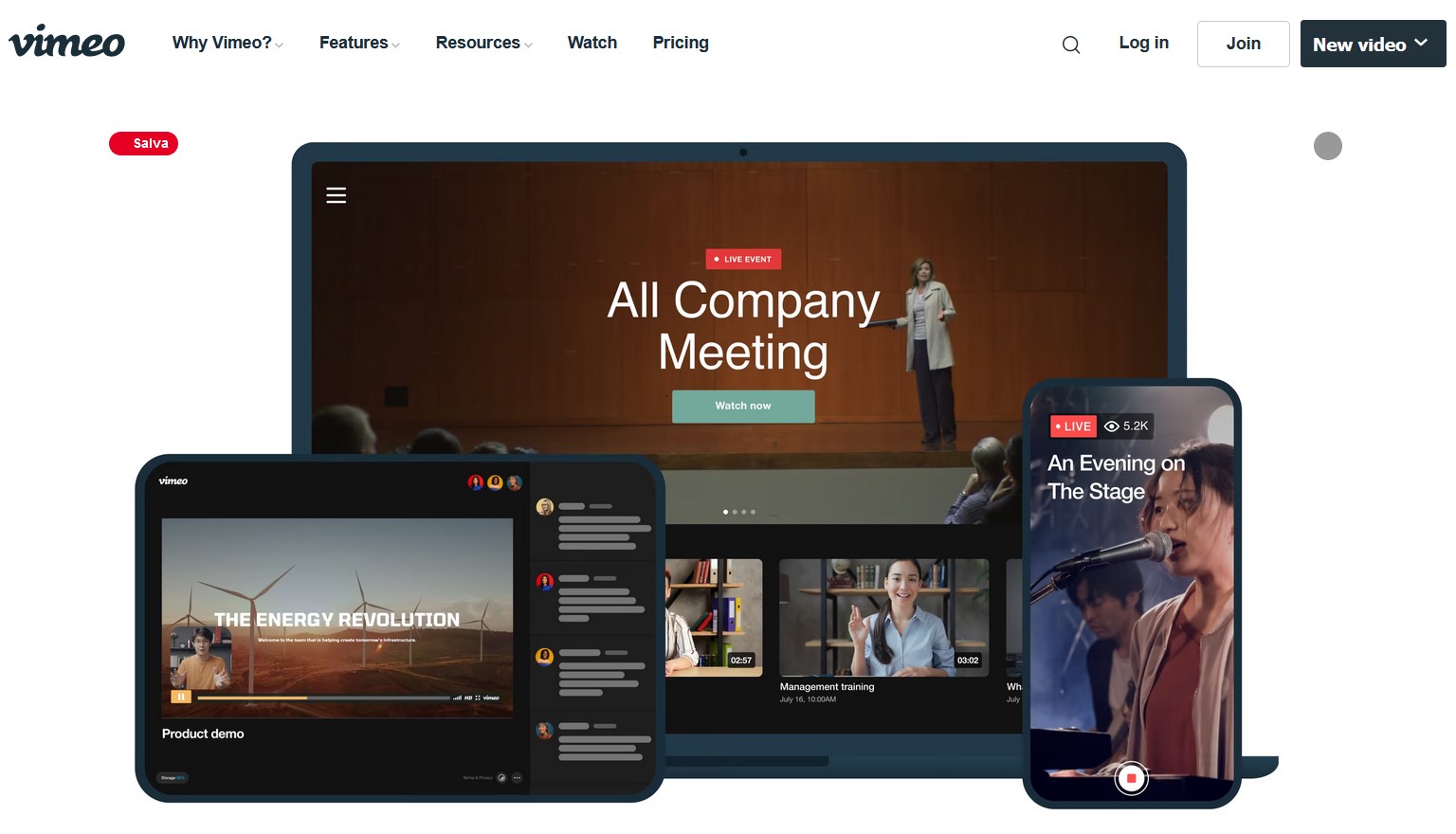Click the Log in link
1456x834 pixels.
point(1143,43)
